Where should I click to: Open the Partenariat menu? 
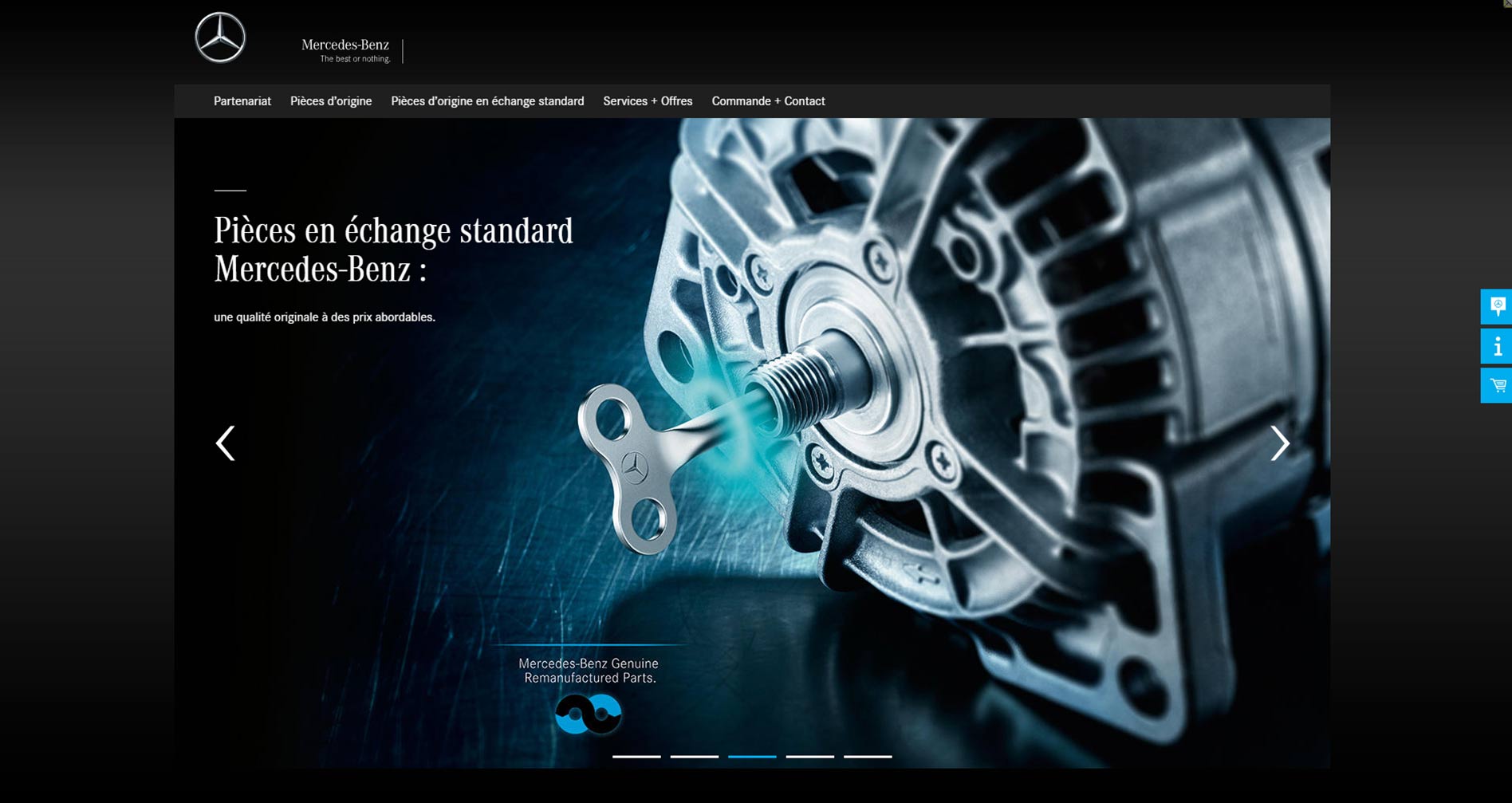(242, 101)
